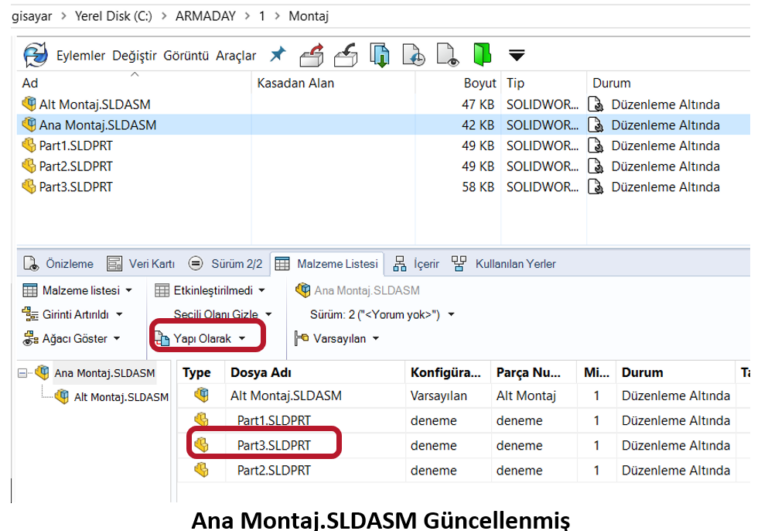This screenshot has width=768, height=531.
Task: Click the view file eye icon
Action: [448, 55]
